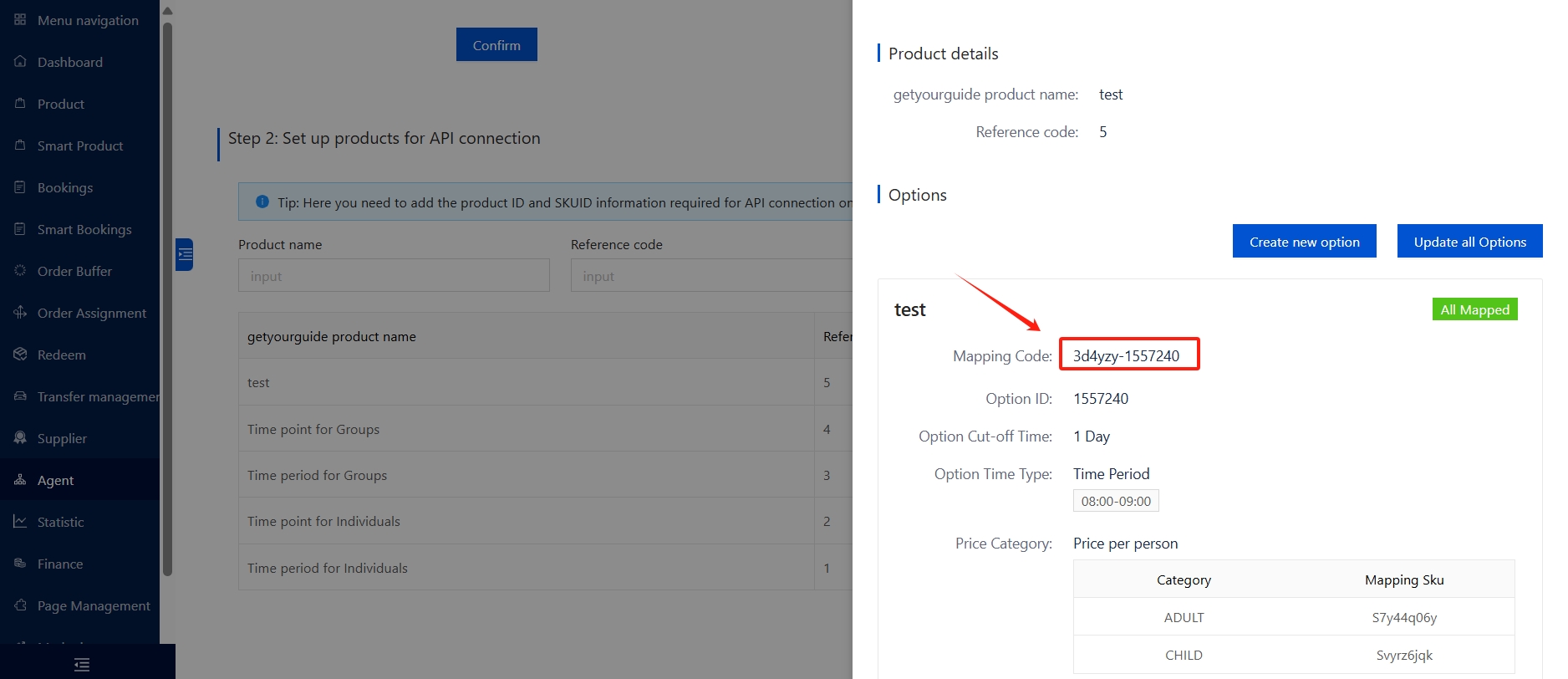The width and height of the screenshot is (1568, 679).
Task: Click the Dashboard home icon in sidebar
Action: coord(20,62)
